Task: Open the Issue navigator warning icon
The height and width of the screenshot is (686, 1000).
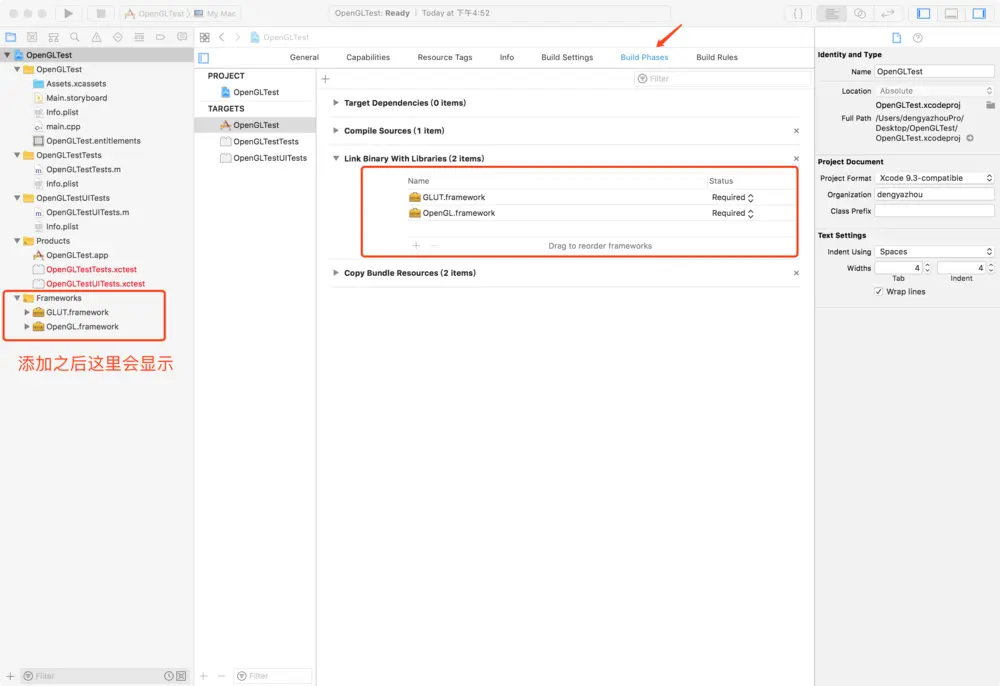Action: [96, 37]
